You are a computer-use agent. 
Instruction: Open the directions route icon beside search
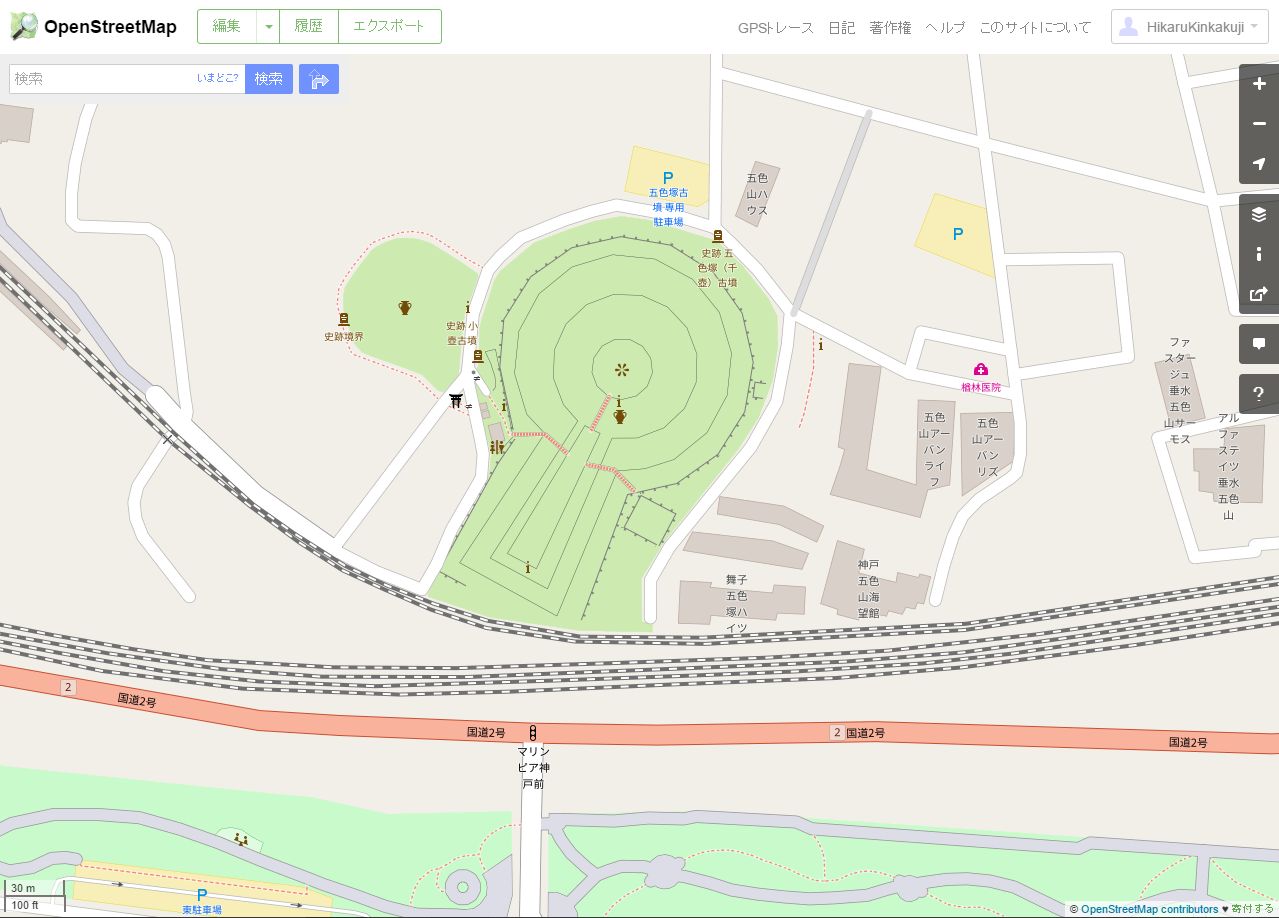(319, 79)
